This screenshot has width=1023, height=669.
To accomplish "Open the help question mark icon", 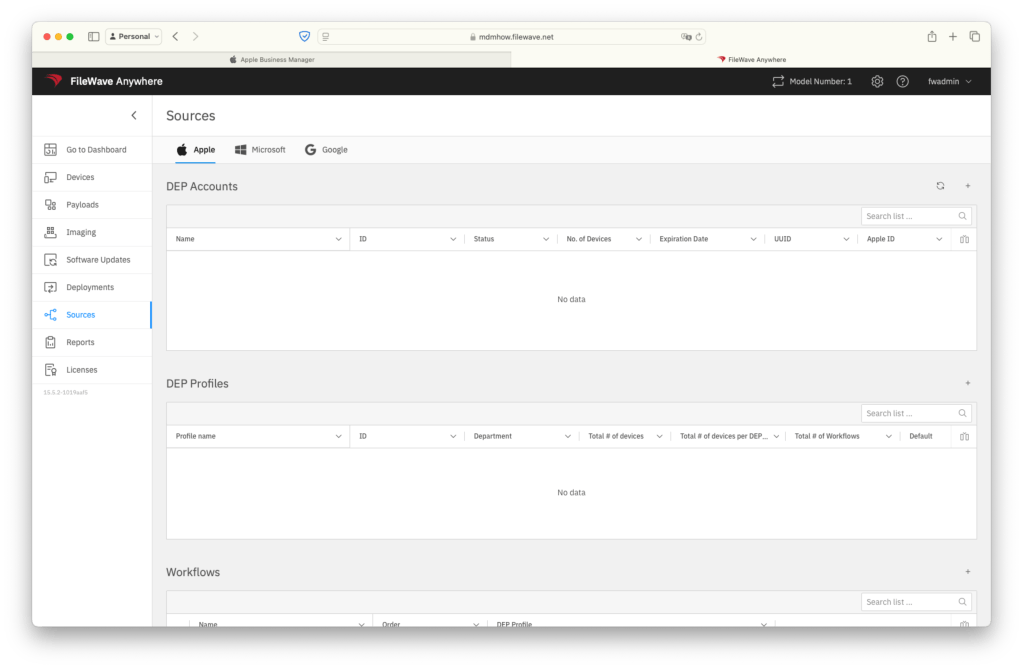I will (902, 81).
